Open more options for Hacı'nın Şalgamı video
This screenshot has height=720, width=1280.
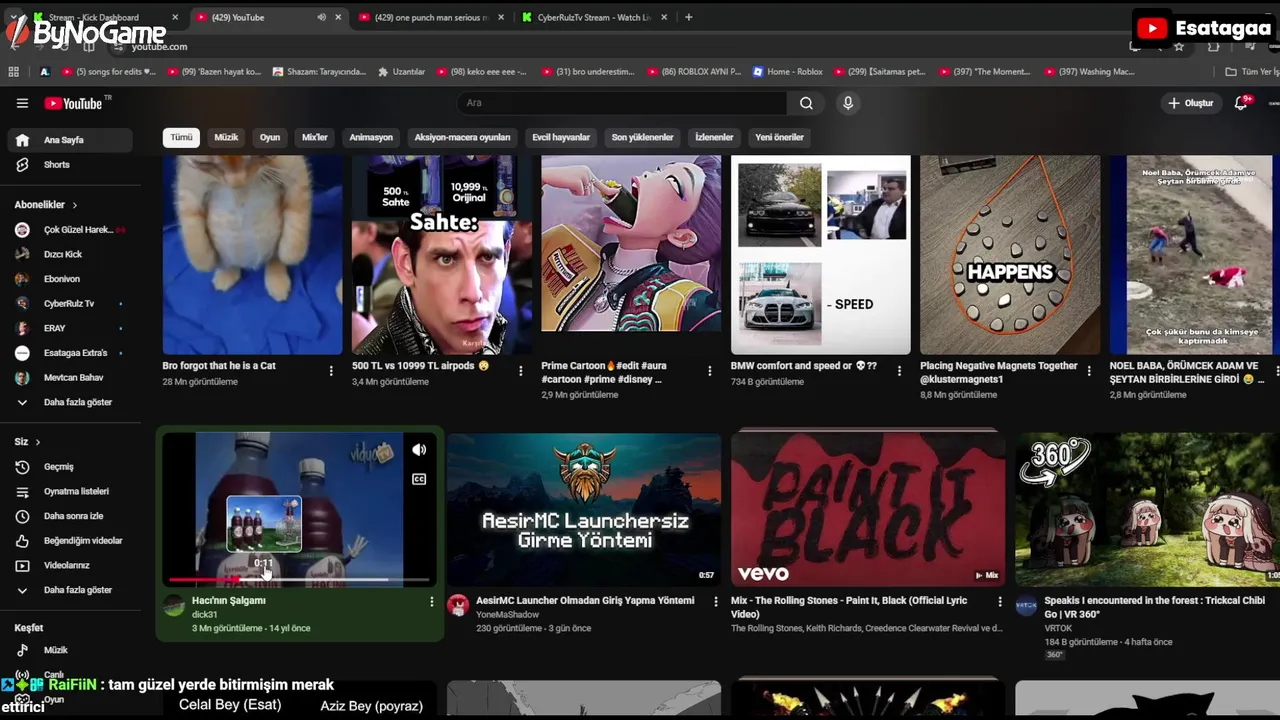click(432, 602)
